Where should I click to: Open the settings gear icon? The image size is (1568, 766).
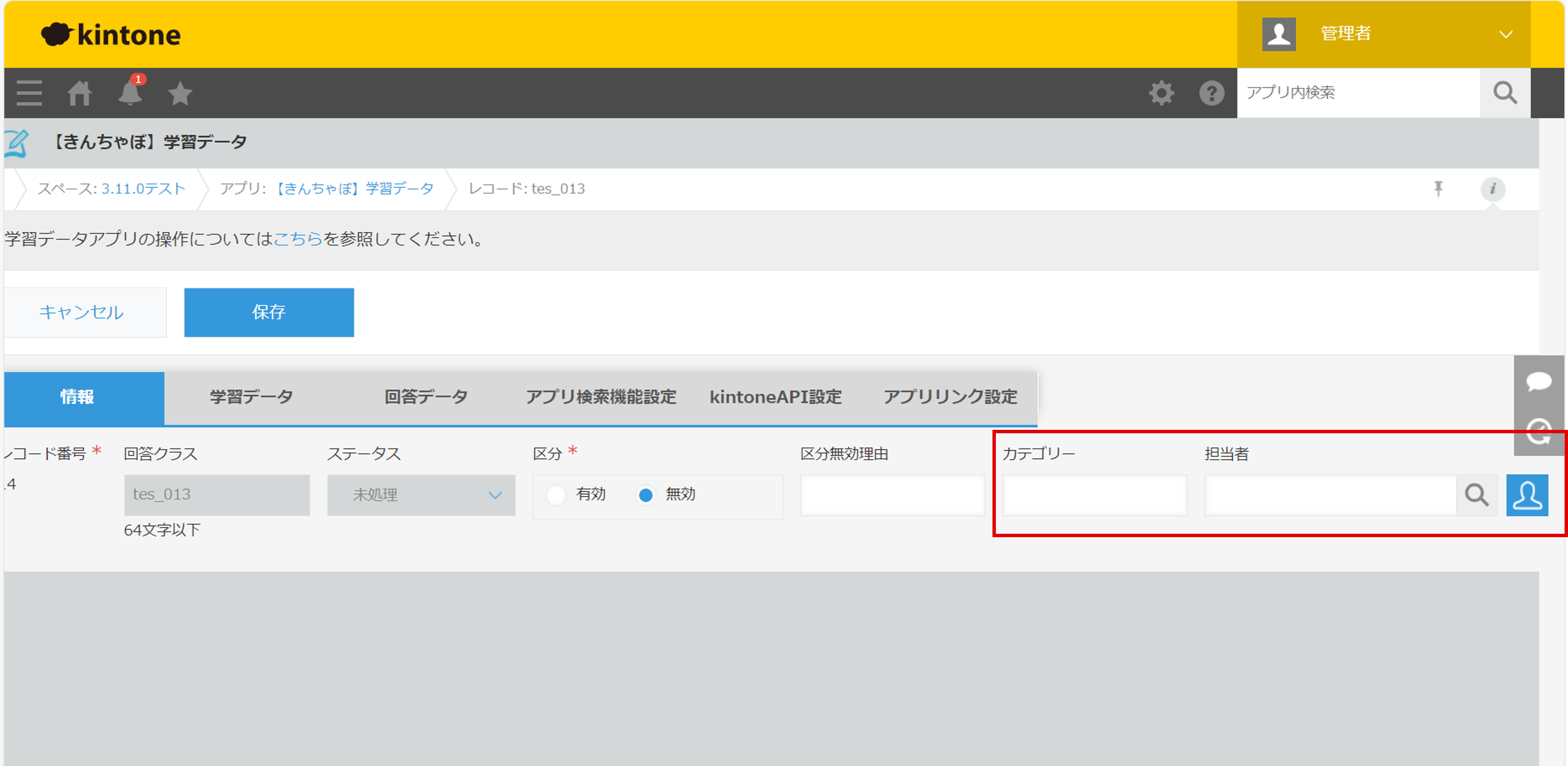[1161, 93]
